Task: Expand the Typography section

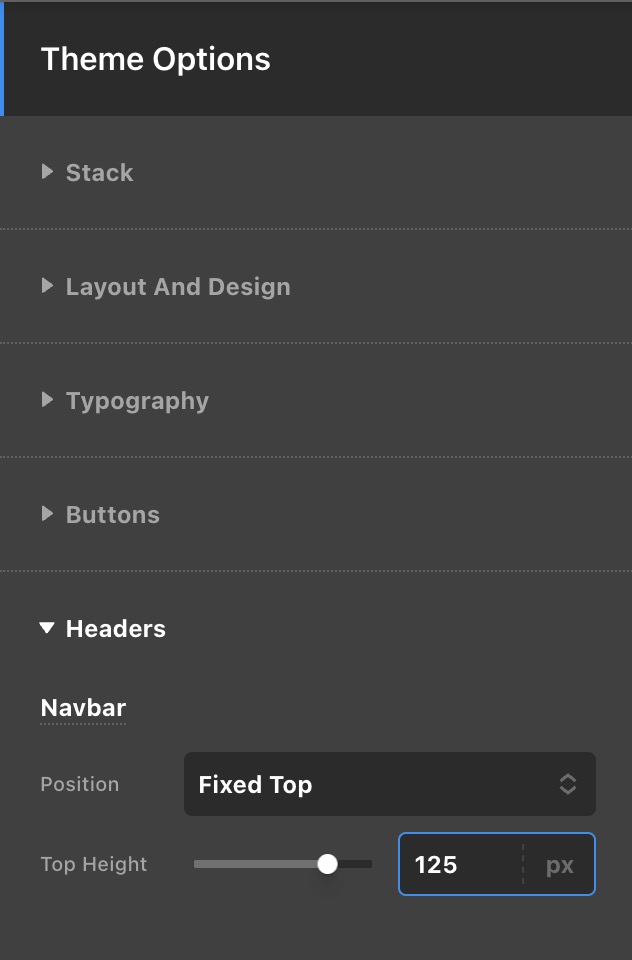Action: (x=137, y=401)
